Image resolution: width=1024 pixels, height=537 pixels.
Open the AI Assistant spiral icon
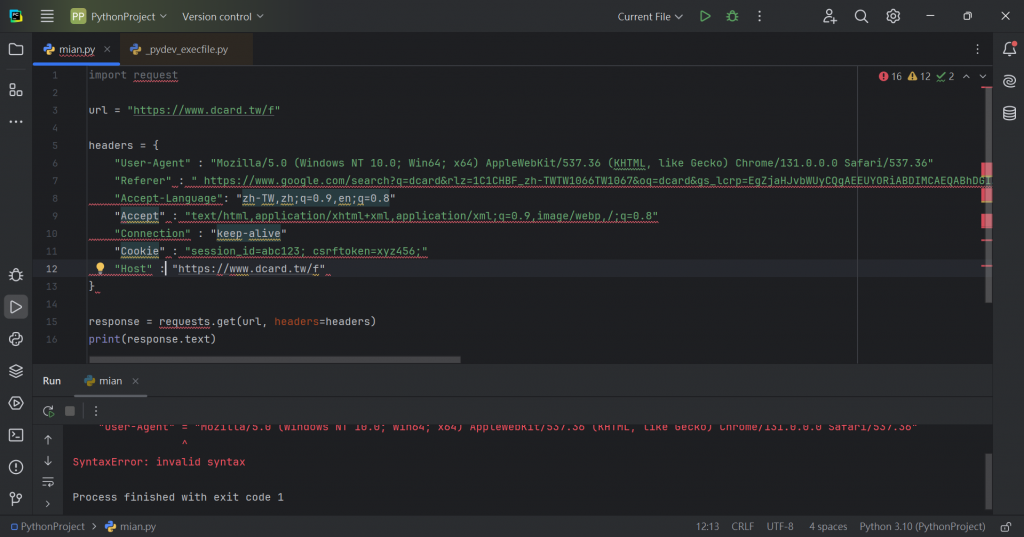pos(1009,81)
